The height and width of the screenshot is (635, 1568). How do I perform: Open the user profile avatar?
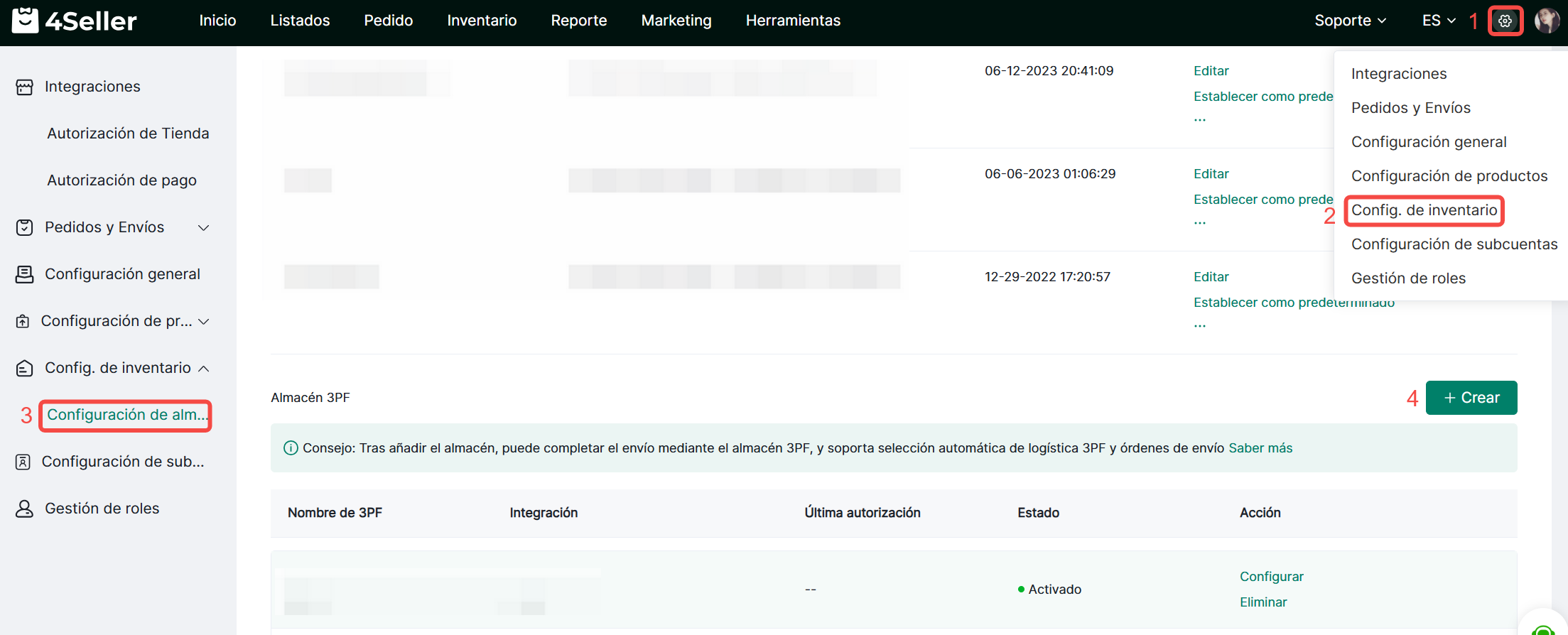coord(1547,21)
